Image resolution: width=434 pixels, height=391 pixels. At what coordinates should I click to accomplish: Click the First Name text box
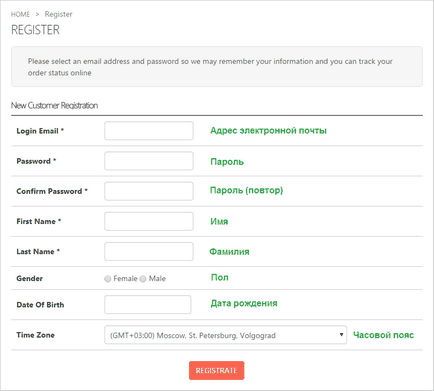pos(149,221)
